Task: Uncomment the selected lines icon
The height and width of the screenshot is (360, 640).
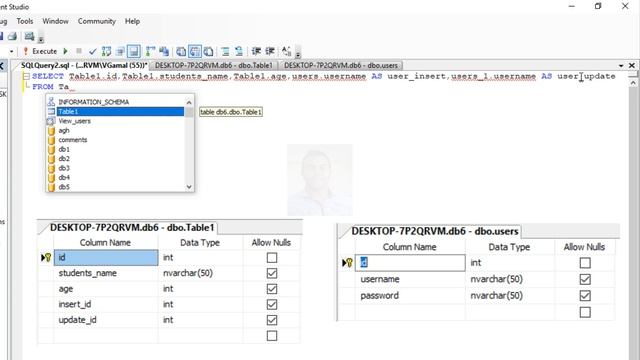Action: click(239, 51)
